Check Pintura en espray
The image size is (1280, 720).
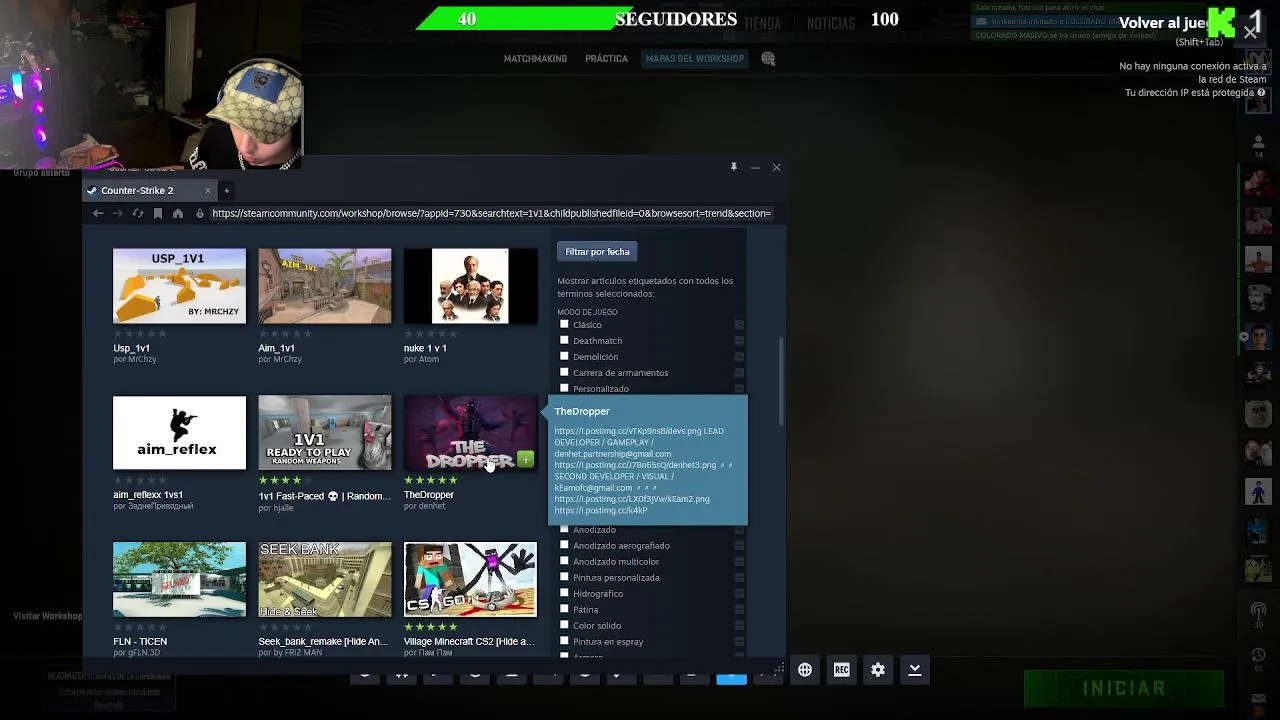(564, 641)
